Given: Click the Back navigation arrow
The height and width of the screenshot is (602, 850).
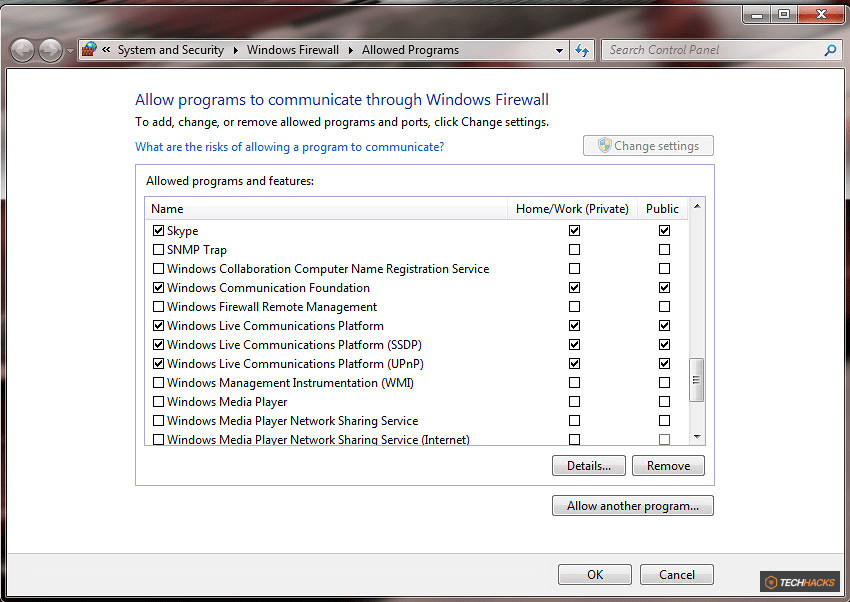Looking at the screenshot, I should coord(22,51).
